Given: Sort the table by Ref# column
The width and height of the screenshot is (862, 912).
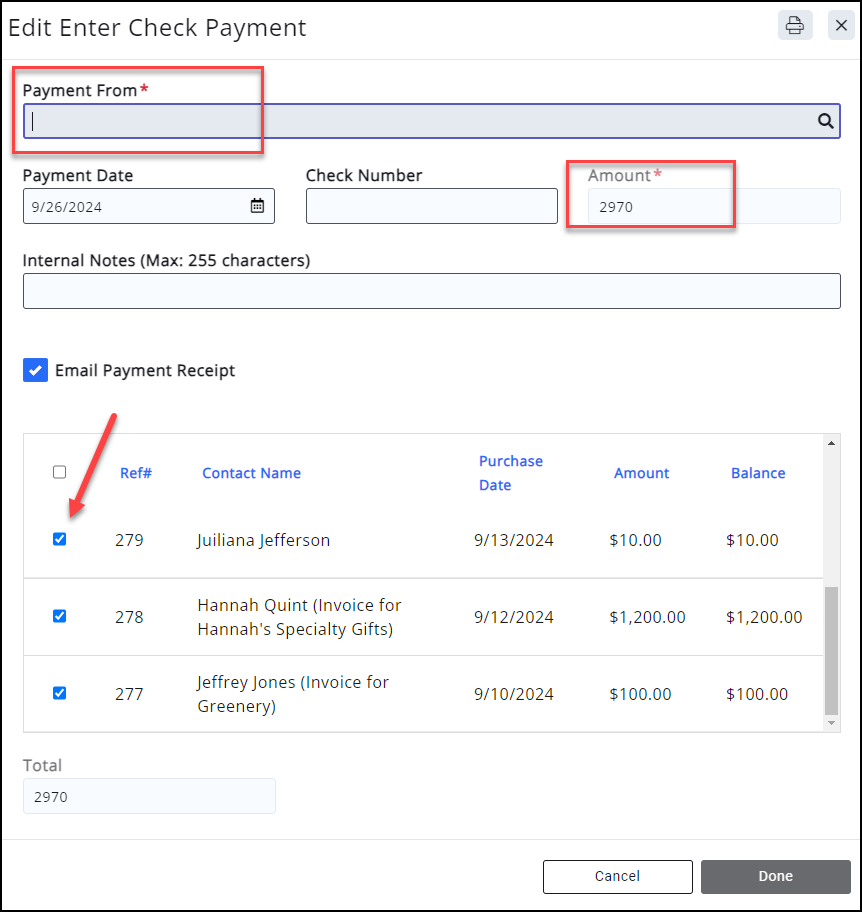Looking at the screenshot, I should point(136,473).
